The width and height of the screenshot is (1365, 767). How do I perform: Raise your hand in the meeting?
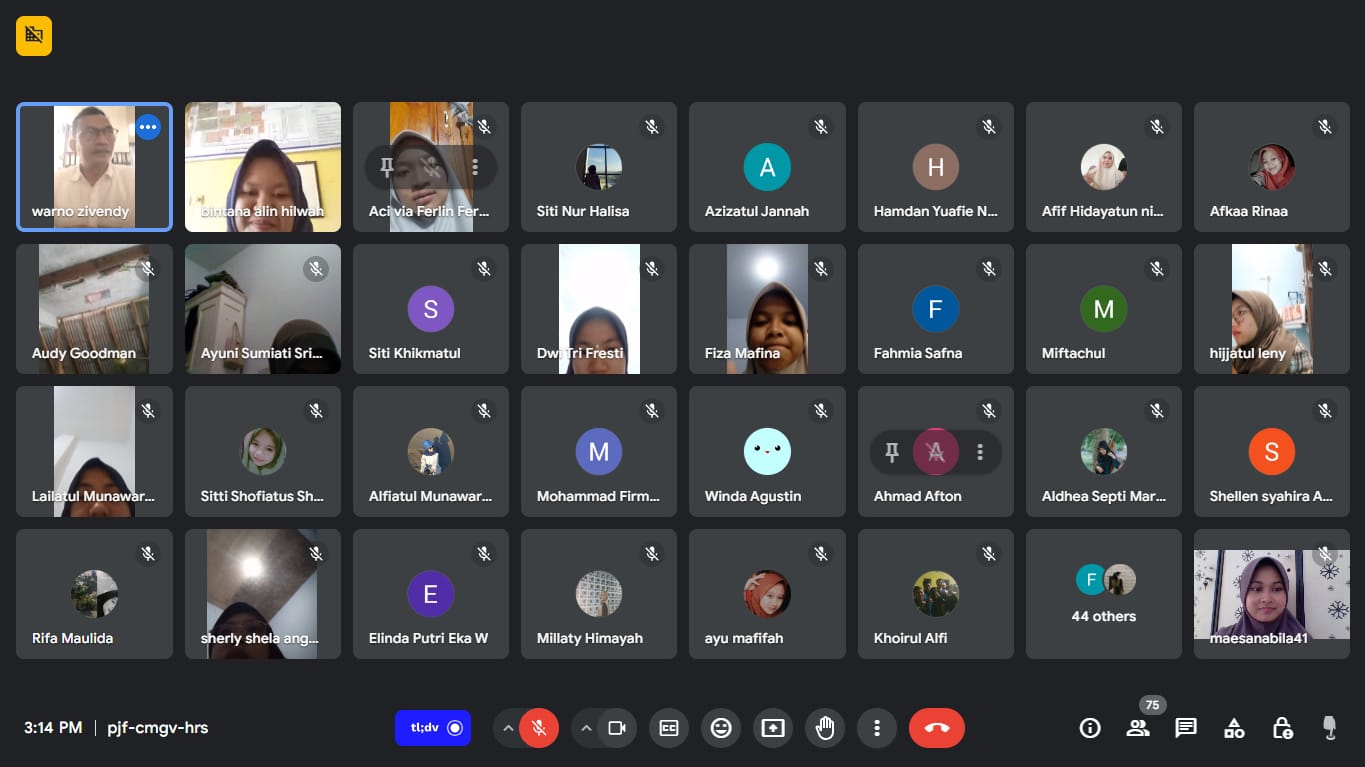pos(825,728)
